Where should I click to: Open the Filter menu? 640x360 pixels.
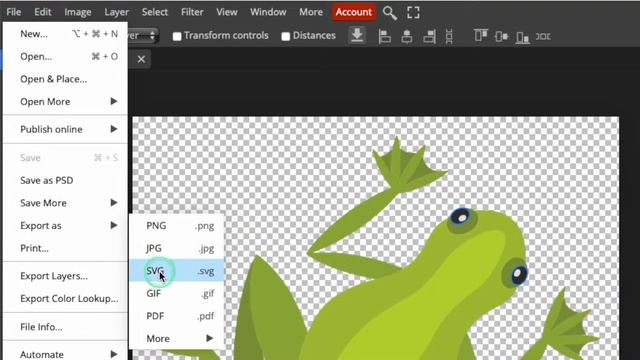[192, 12]
